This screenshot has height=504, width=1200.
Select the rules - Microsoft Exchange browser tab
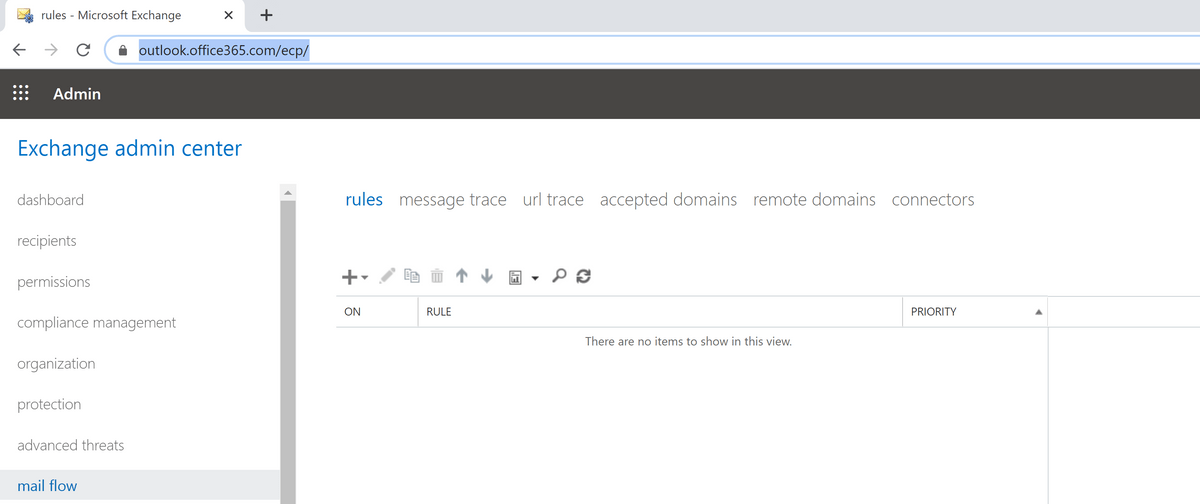click(x=123, y=15)
